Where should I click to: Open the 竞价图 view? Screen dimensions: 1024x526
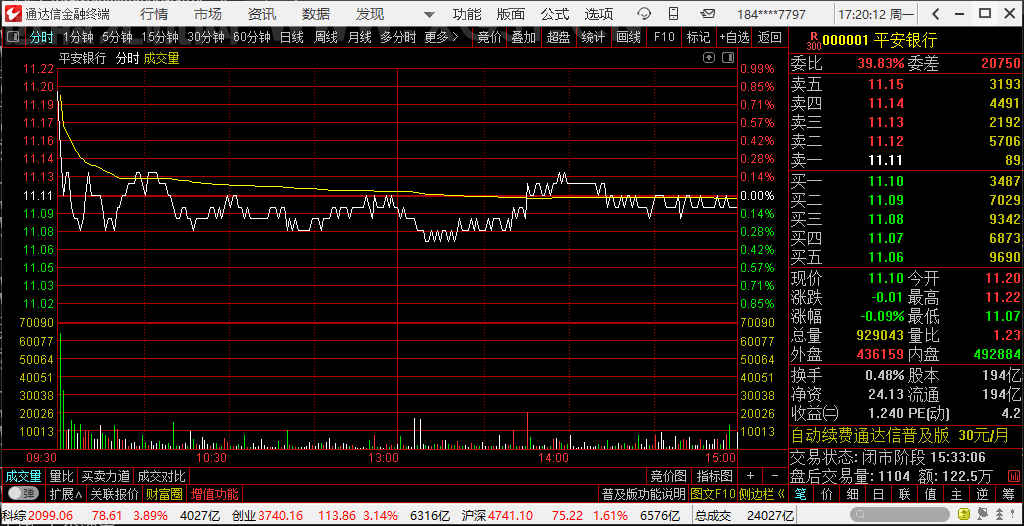pyautogui.click(x=668, y=476)
